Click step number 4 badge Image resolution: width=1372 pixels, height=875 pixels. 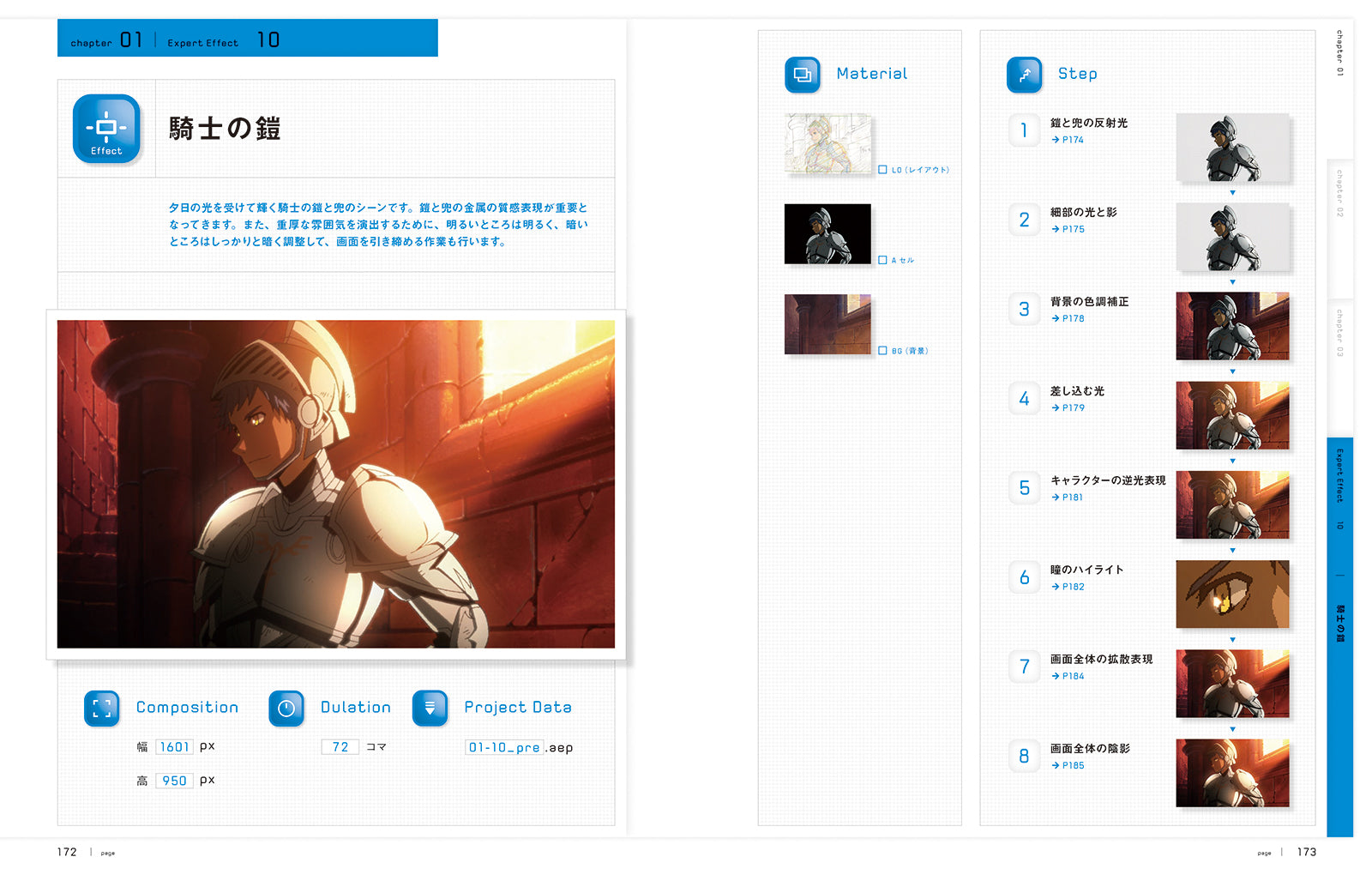[x=1024, y=398]
